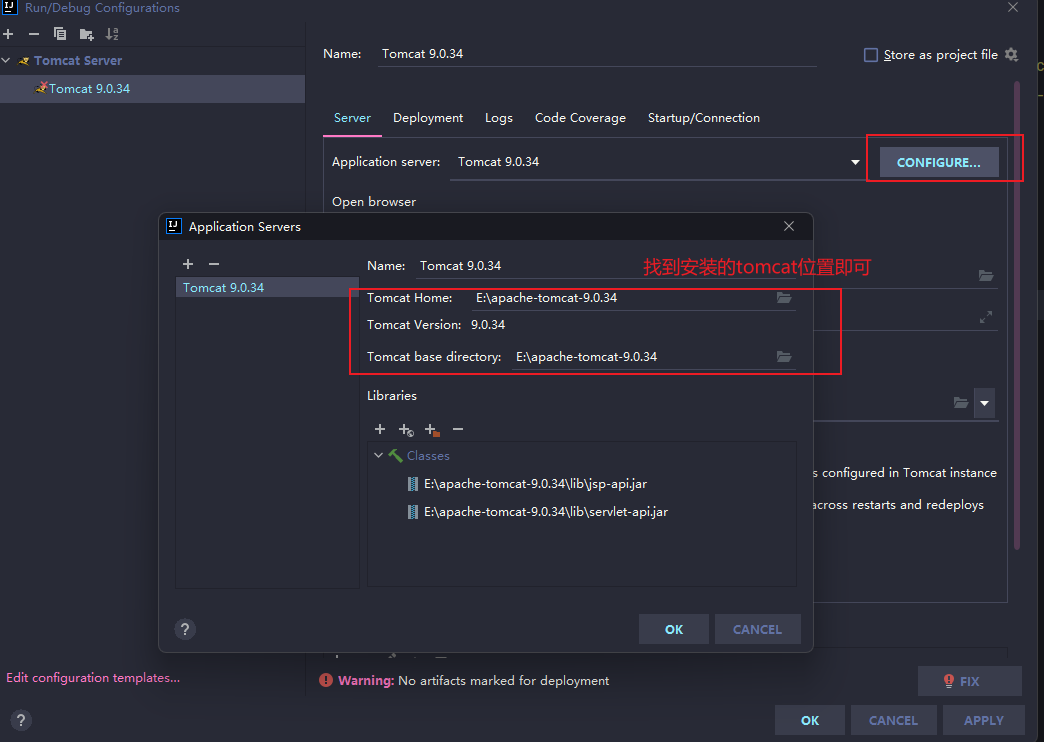
Task: Open Store as project file settings gear
Action: click(x=1011, y=55)
